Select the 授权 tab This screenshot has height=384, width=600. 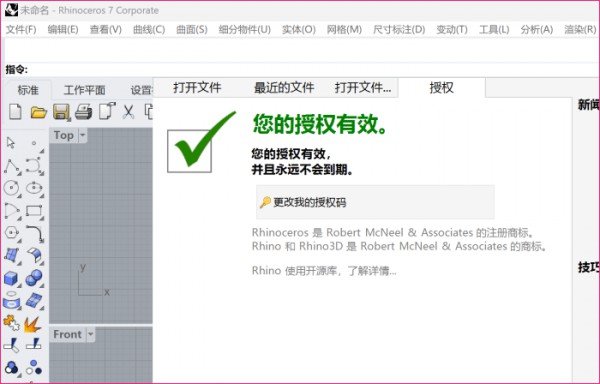coord(442,88)
